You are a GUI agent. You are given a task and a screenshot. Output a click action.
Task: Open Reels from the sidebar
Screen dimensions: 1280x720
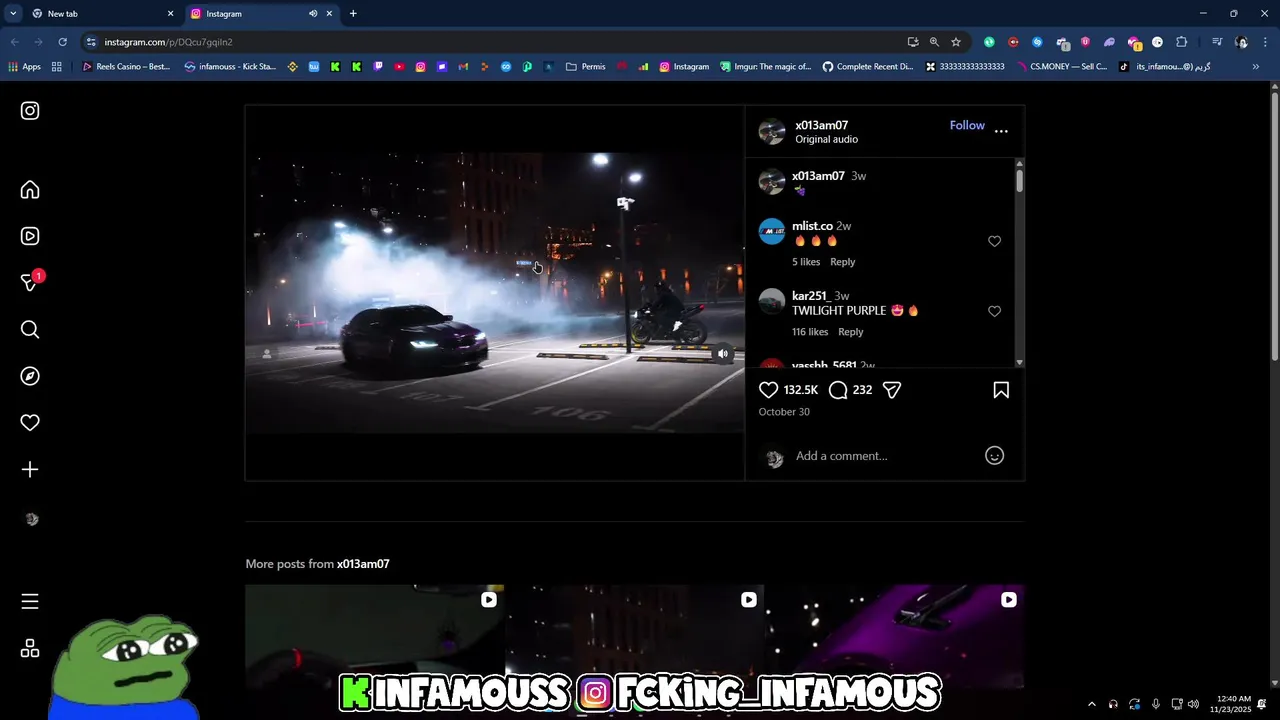click(30, 236)
